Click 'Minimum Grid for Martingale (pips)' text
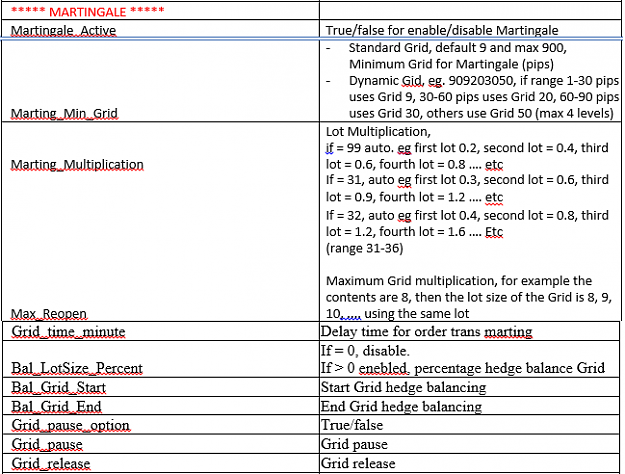625x474 pixels. pyautogui.click(x=451, y=64)
